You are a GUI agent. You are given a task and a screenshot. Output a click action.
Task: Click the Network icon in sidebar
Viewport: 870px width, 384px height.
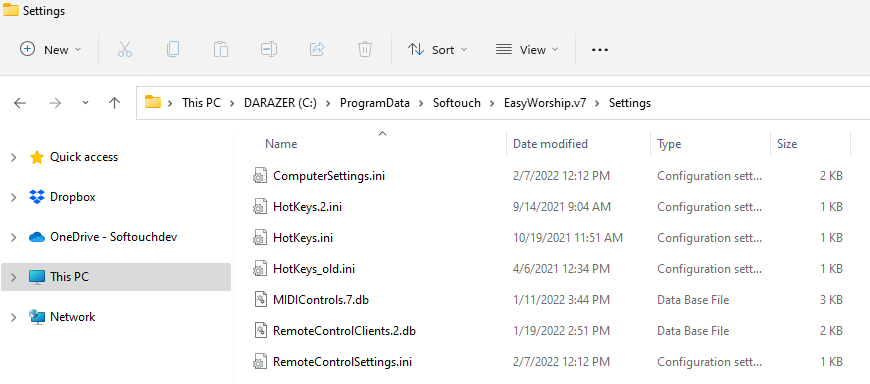37,317
